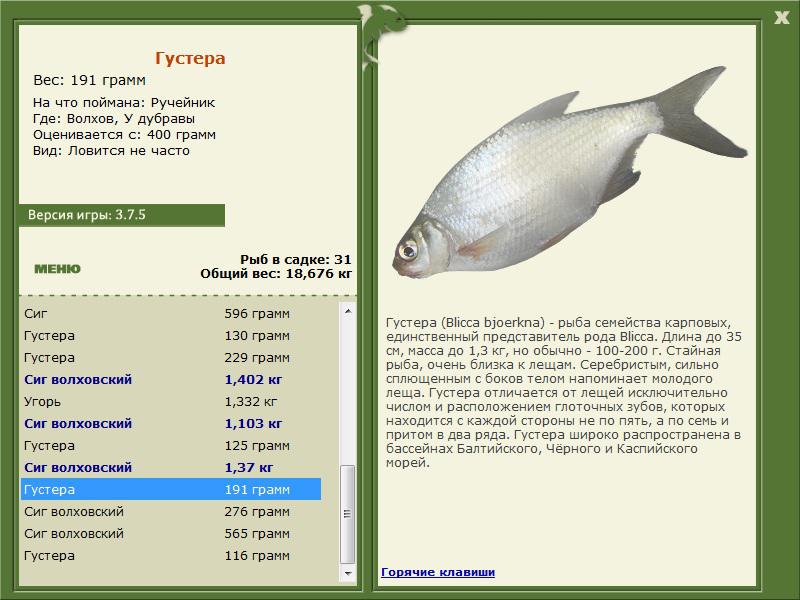Image resolution: width=800 pixels, height=600 pixels.
Task: Select the Сиг волховский 1,37 кг row
Action: [x=170, y=467]
